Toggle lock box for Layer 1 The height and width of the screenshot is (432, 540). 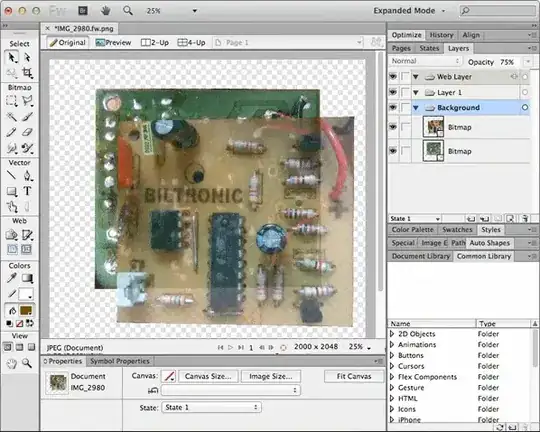pyautogui.click(x=406, y=92)
